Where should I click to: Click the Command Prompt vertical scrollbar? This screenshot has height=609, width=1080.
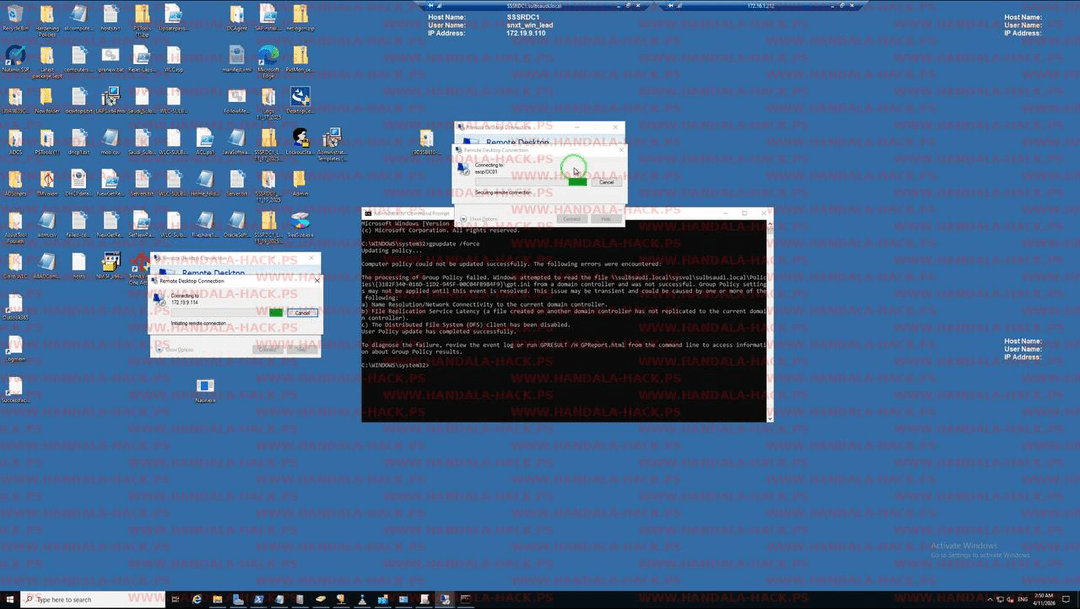[x=769, y=320]
